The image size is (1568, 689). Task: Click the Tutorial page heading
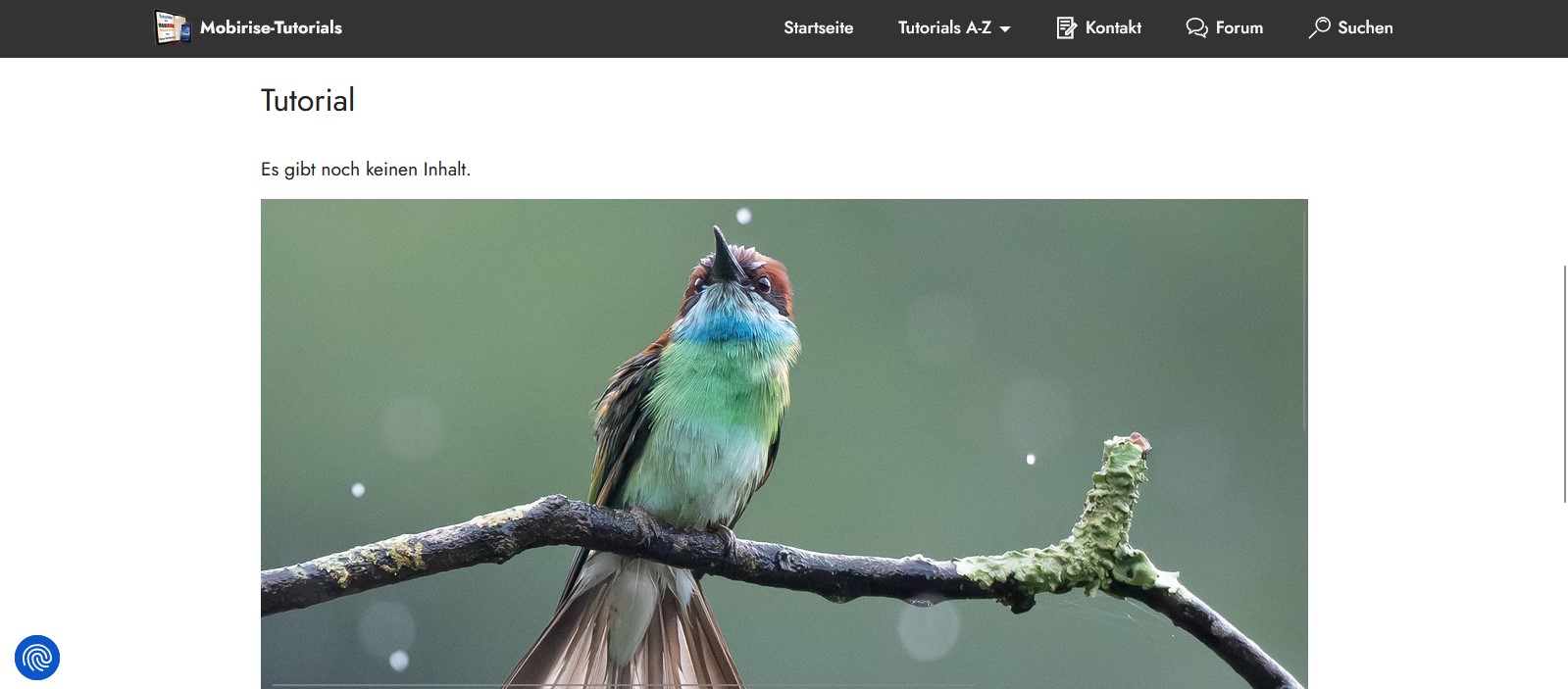tap(308, 100)
